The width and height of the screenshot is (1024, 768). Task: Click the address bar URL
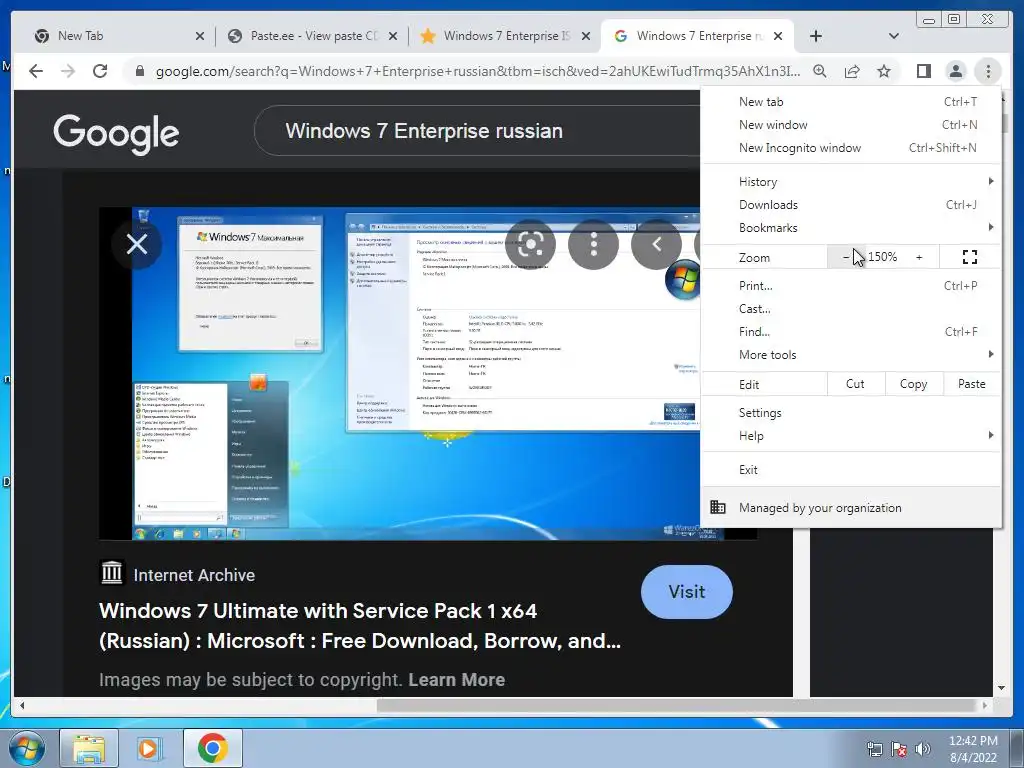pyautogui.click(x=477, y=71)
